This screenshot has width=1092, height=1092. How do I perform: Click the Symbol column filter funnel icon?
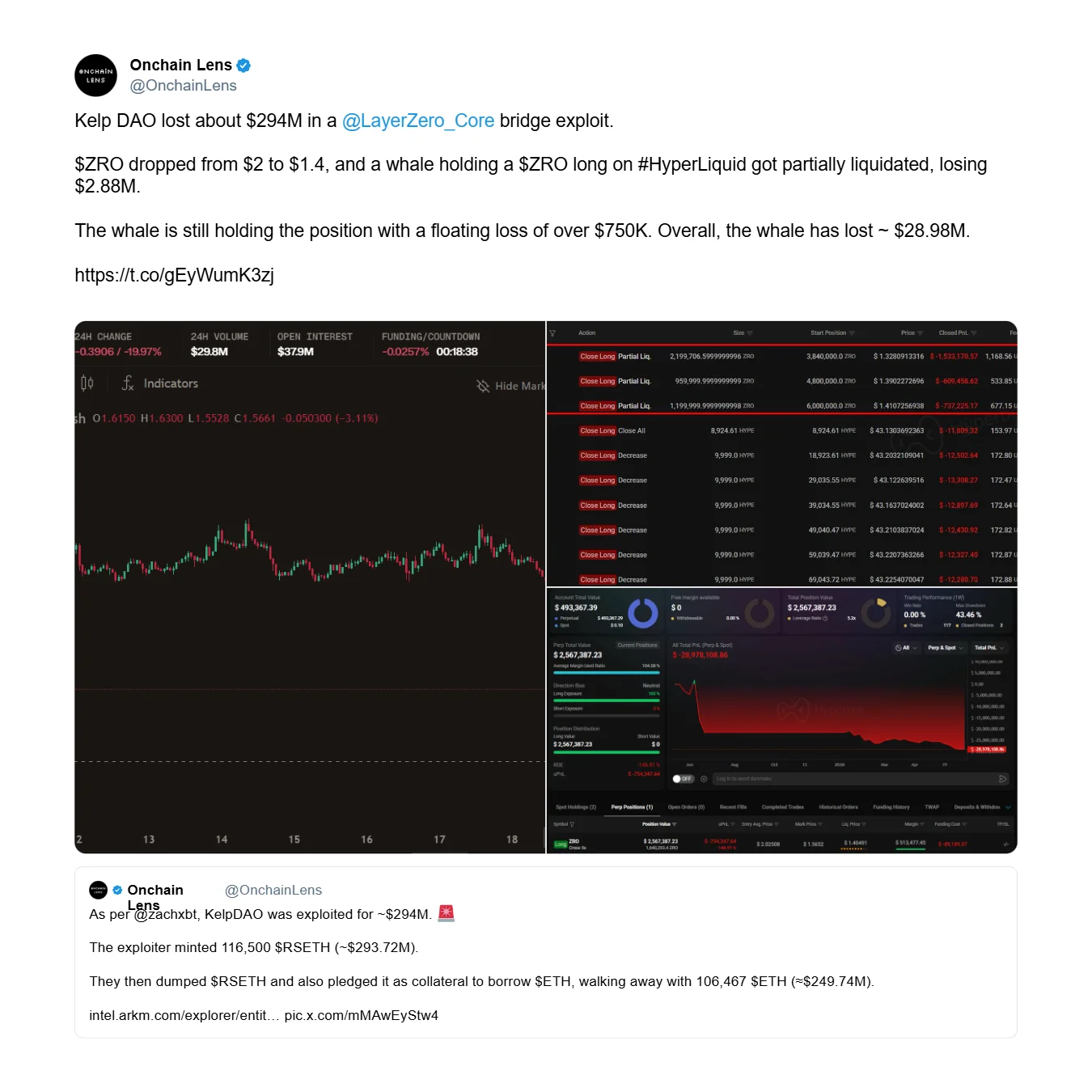point(572,824)
